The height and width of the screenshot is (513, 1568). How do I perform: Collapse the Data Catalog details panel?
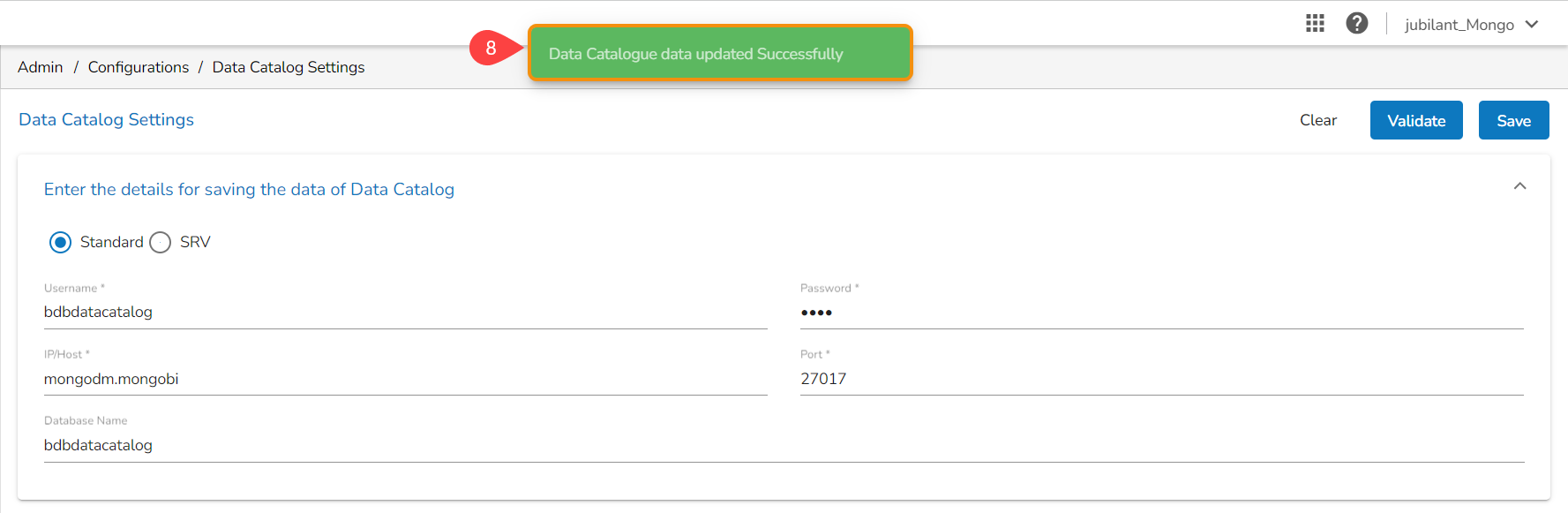[1519, 186]
